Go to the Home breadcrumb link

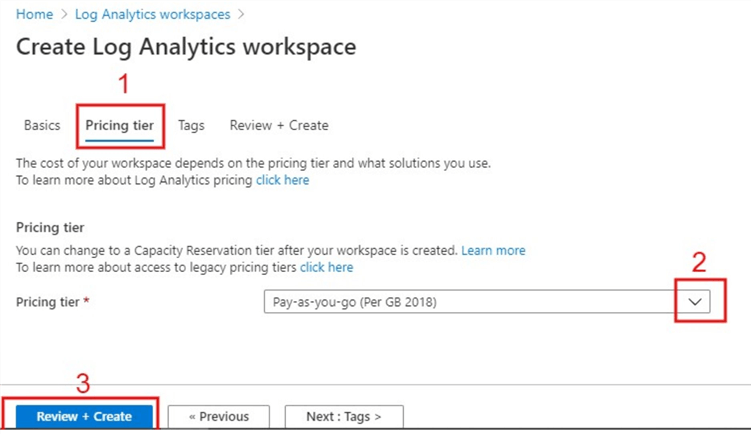click(x=34, y=14)
